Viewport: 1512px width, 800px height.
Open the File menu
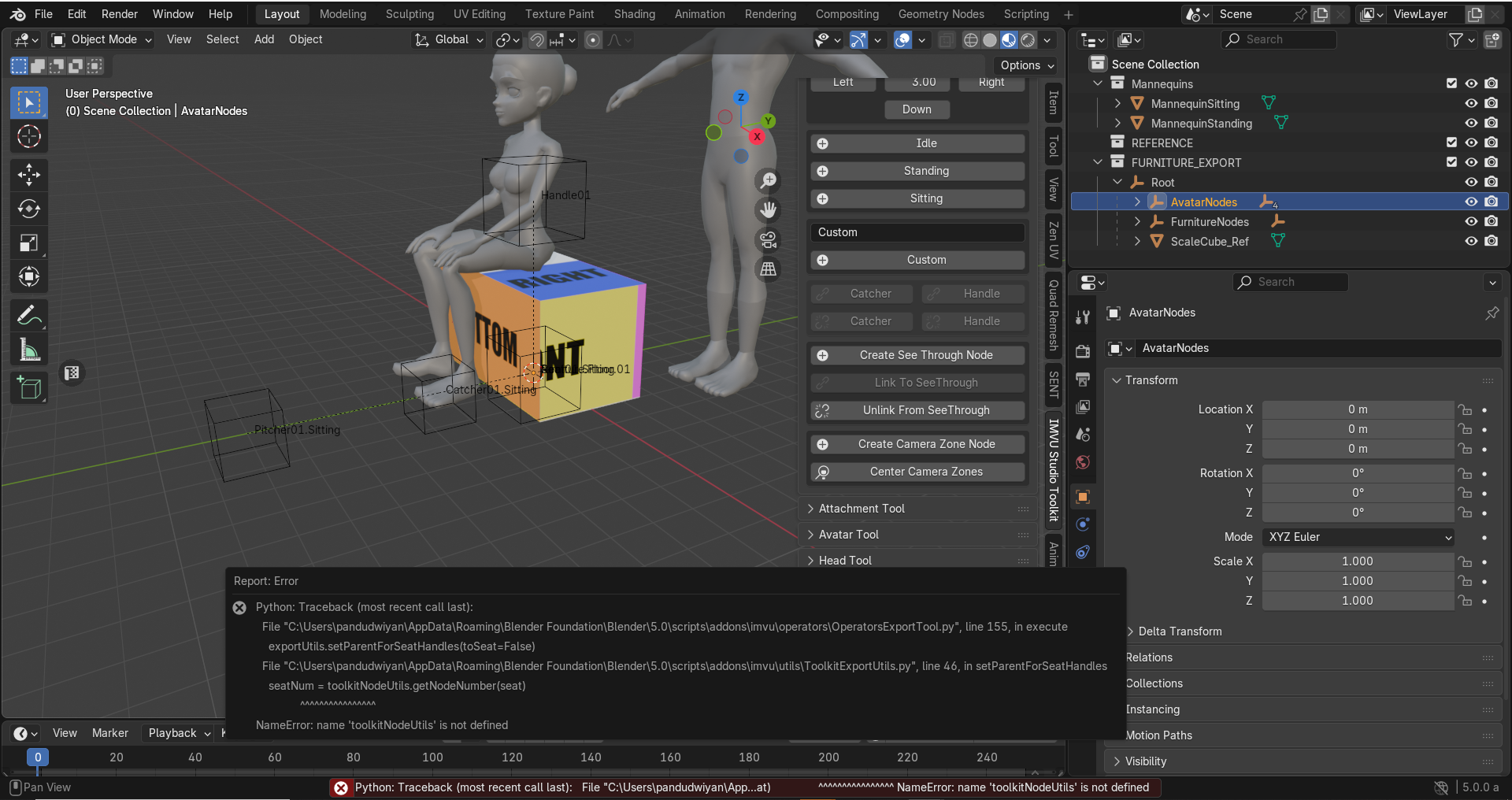44,14
